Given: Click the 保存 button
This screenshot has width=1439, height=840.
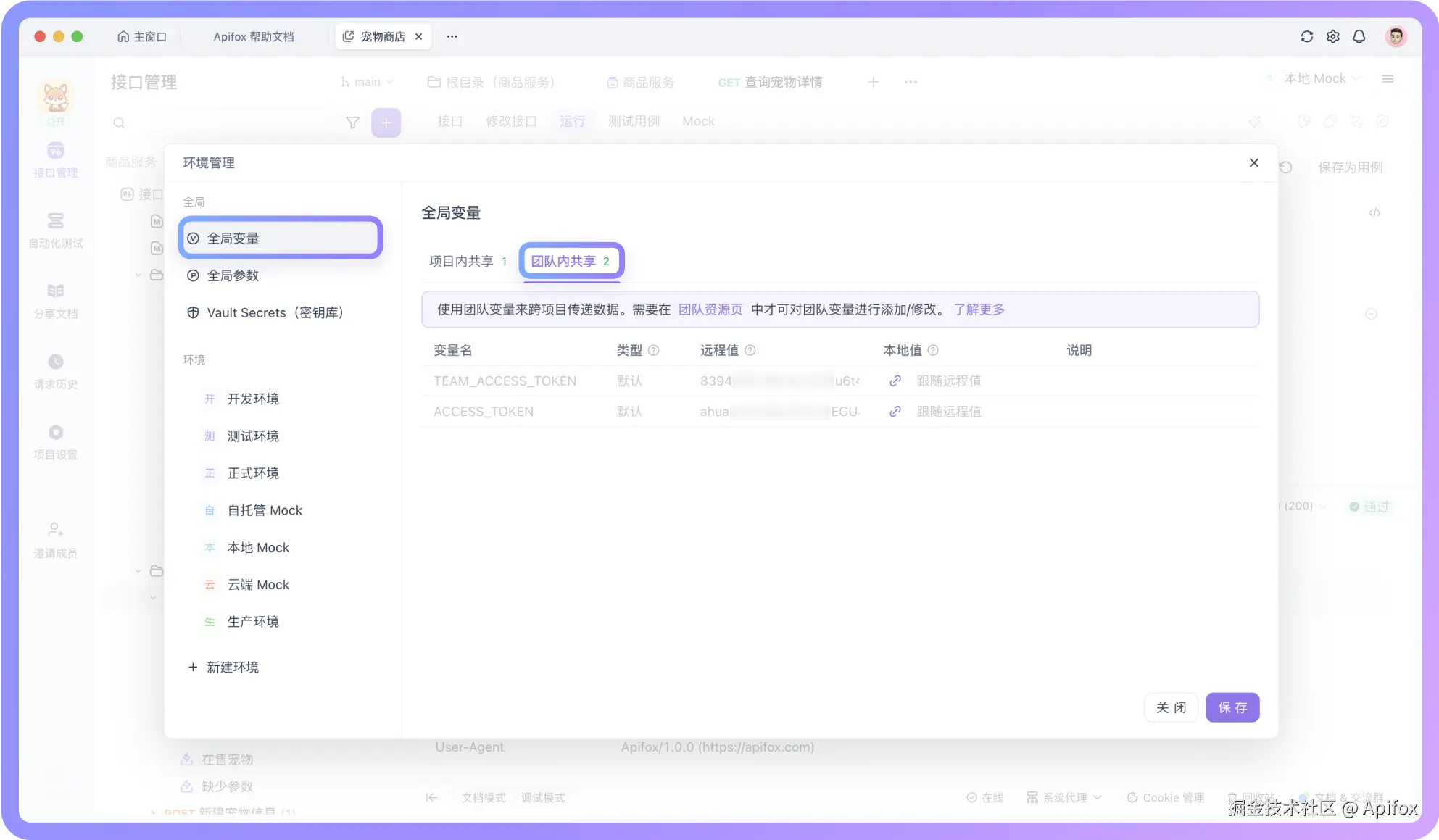Looking at the screenshot, I should pyautogui.click(x=1232, y=708).
